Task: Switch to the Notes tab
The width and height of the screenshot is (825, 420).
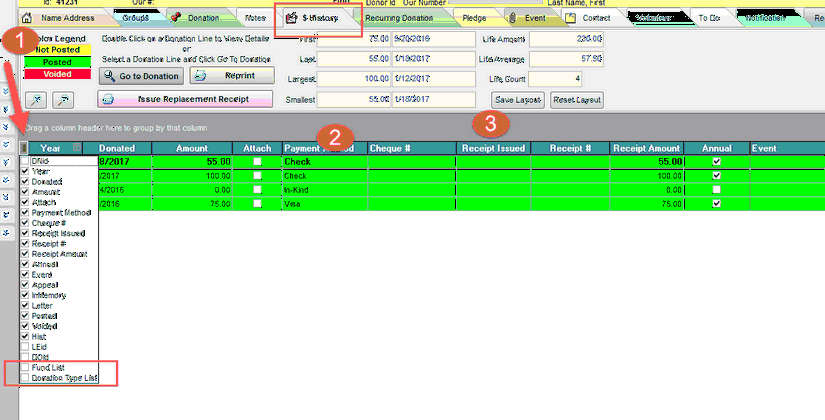Action: point(255,18)
